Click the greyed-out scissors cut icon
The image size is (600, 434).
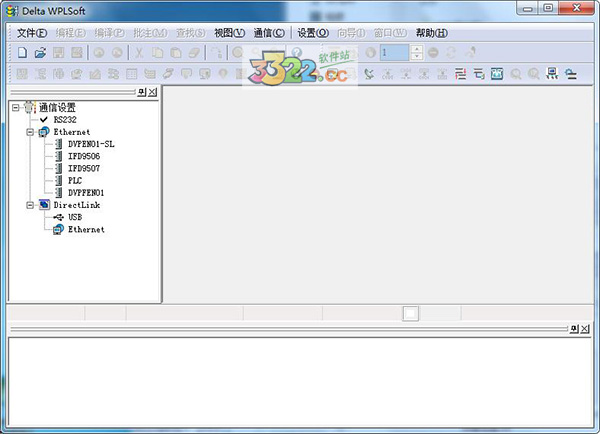[139, 52]
